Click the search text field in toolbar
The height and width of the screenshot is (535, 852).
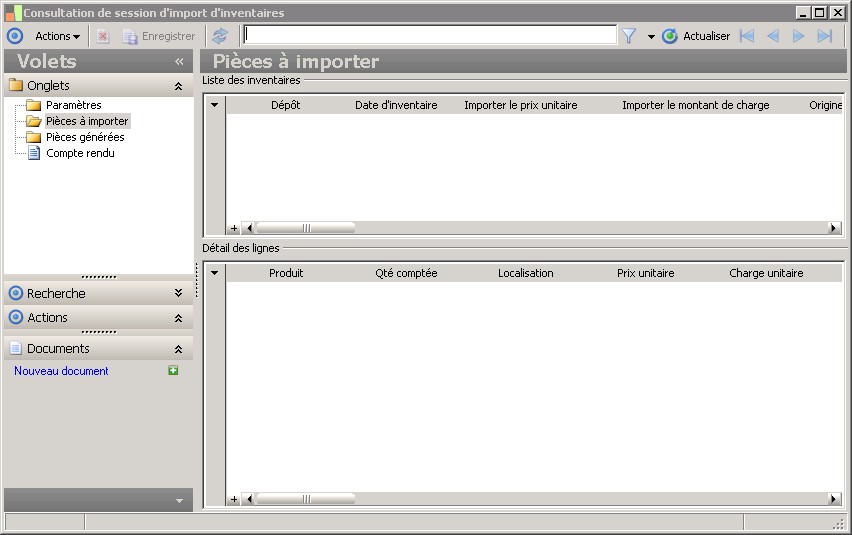430,36
